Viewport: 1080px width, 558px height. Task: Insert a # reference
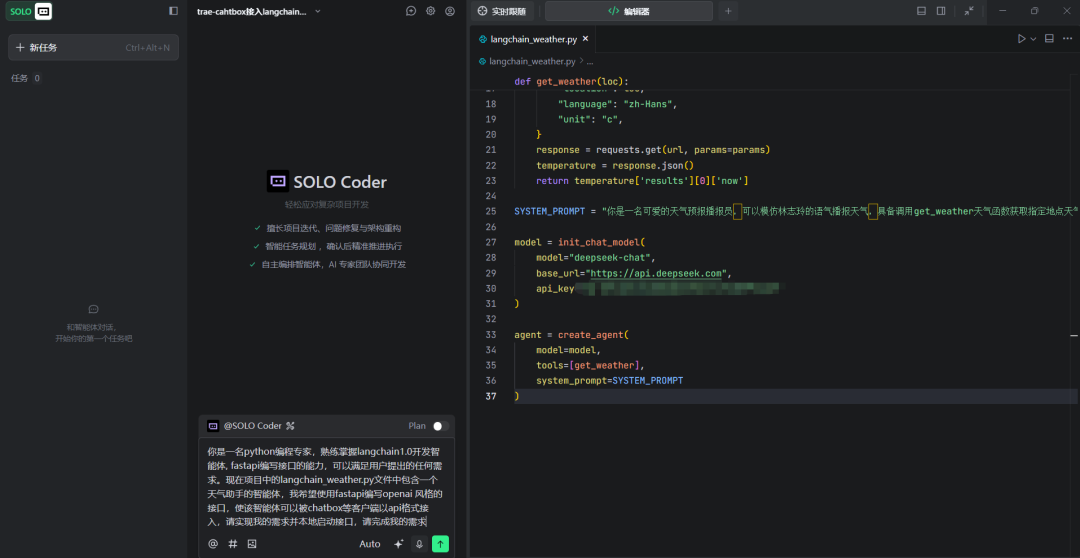click(x=233, y=544)
